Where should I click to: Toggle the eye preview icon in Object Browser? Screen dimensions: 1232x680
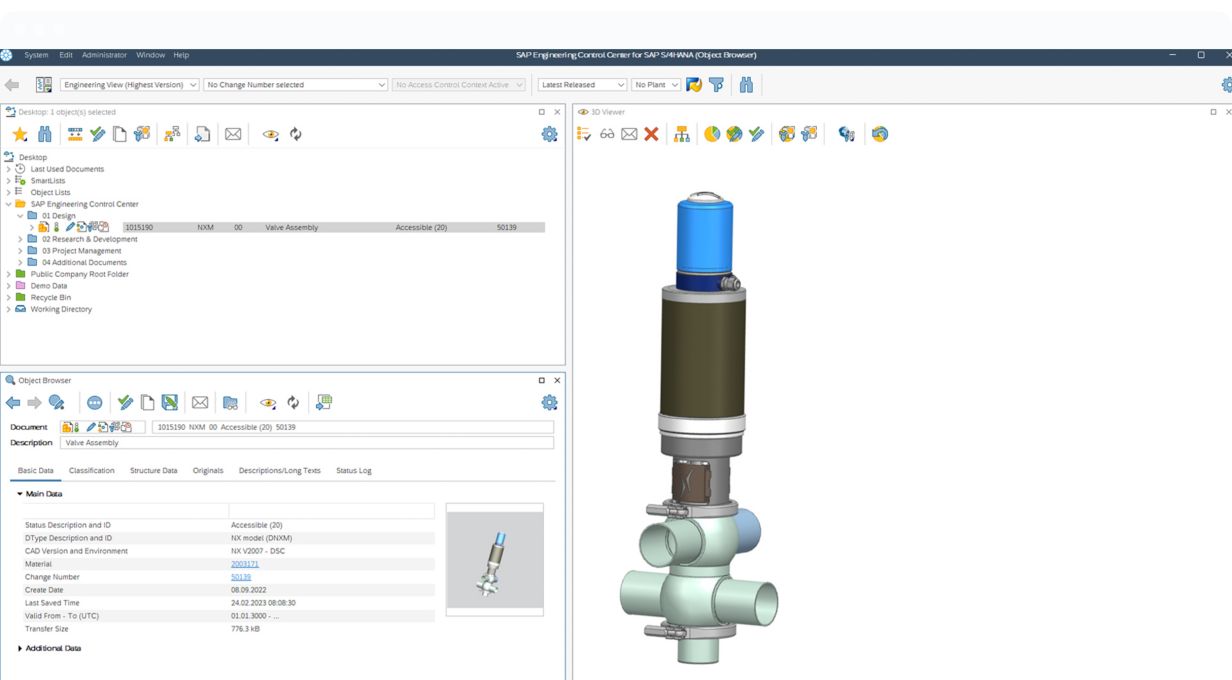click(268, 403)
